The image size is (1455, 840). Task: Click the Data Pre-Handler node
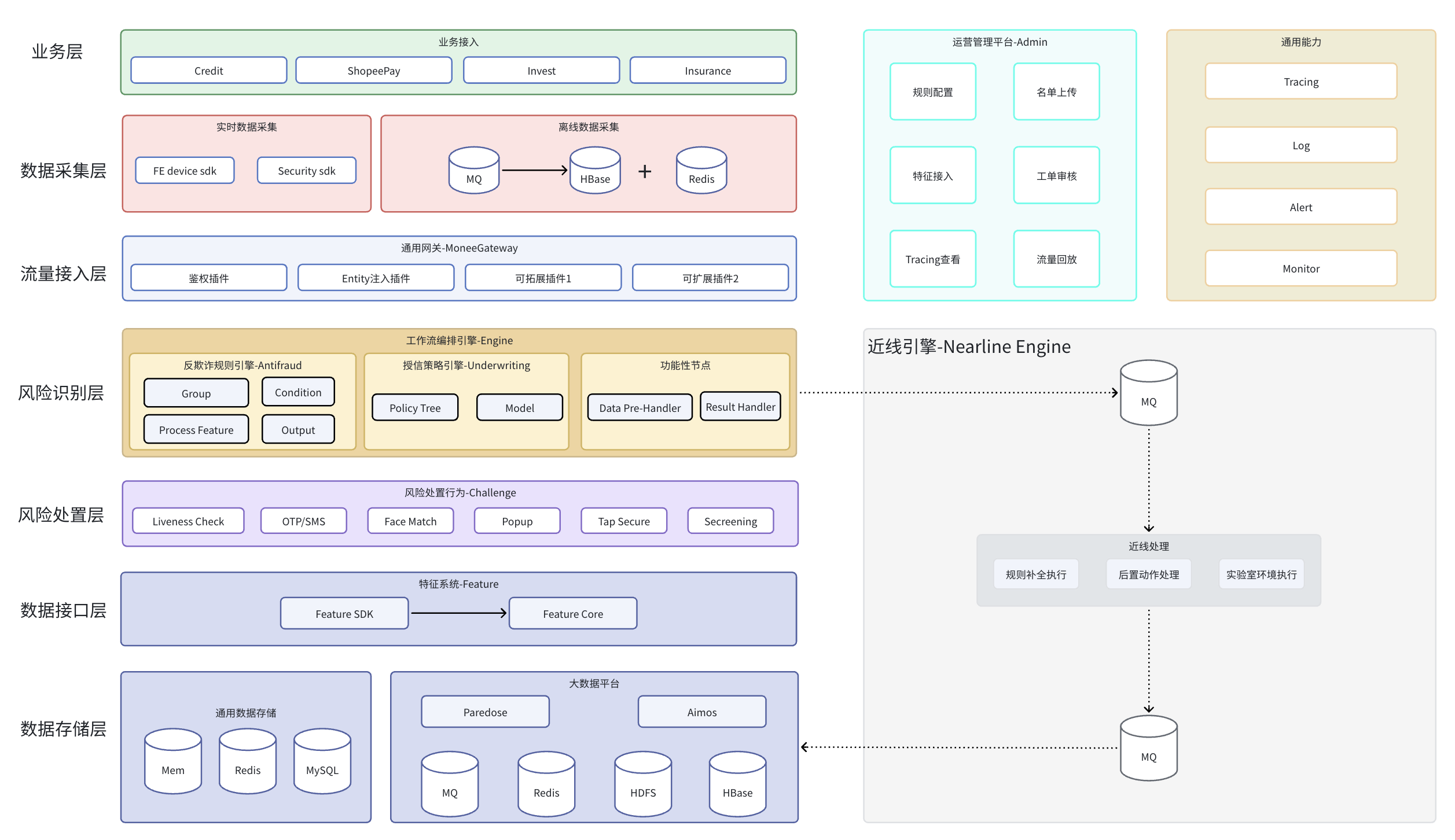coord(640,408)
